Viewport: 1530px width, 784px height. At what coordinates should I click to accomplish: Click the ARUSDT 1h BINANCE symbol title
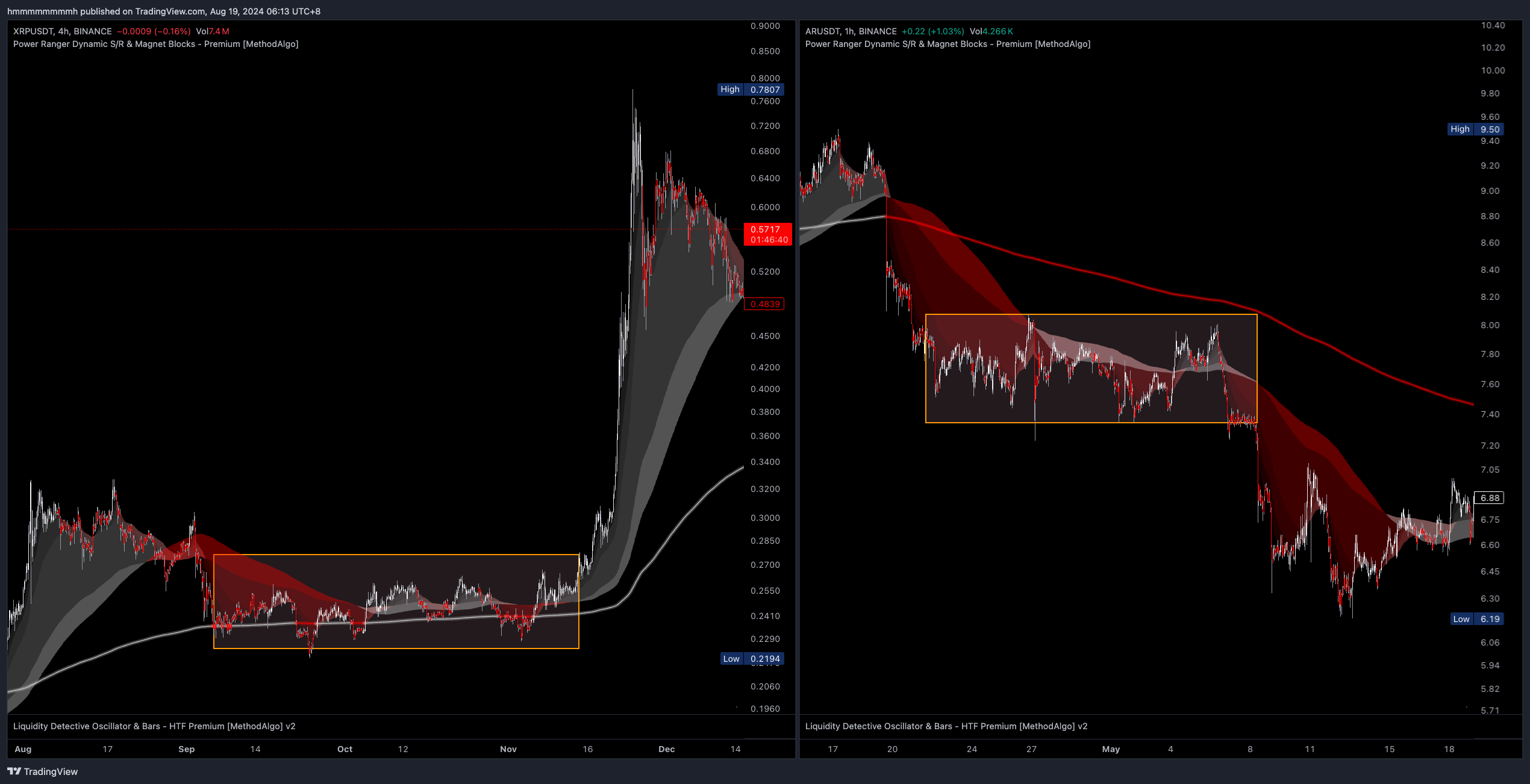pyautogui.click(x=851, y=31)
